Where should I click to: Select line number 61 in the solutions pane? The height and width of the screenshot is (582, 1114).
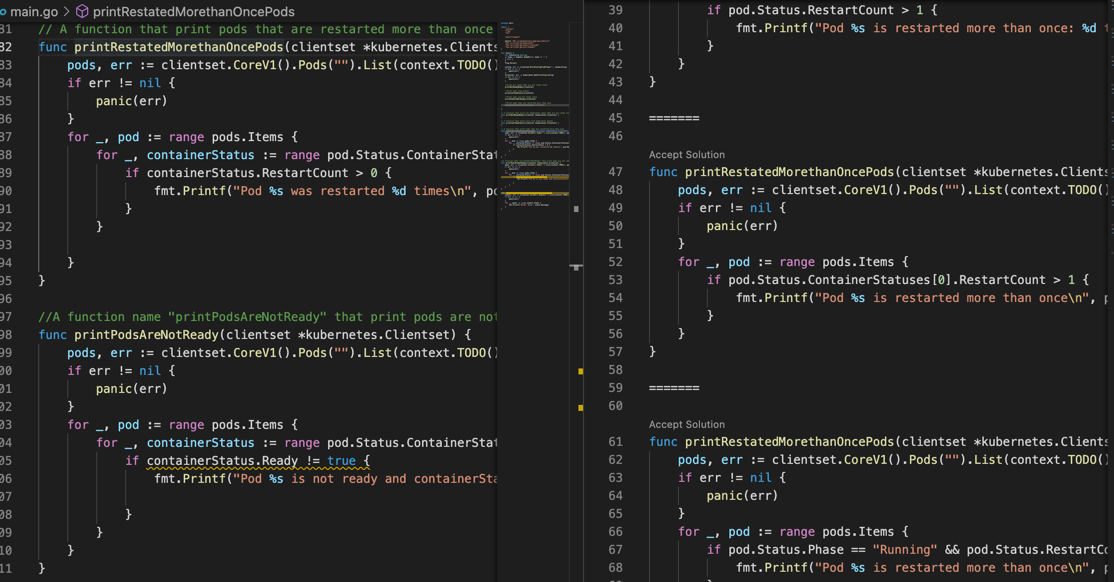coord(615,442)
